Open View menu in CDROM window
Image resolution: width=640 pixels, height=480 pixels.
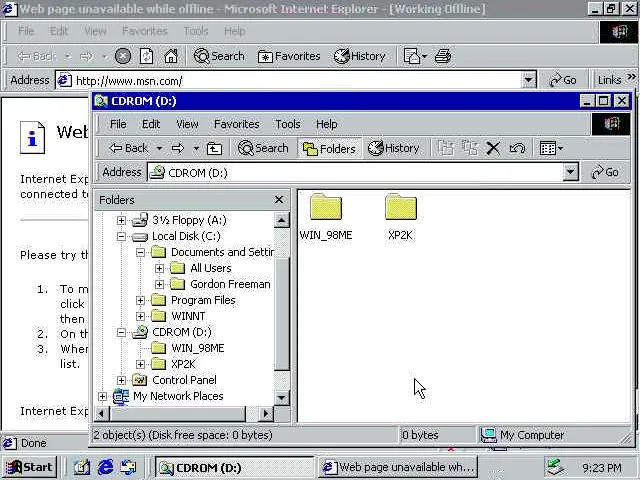tap(187, 124)
